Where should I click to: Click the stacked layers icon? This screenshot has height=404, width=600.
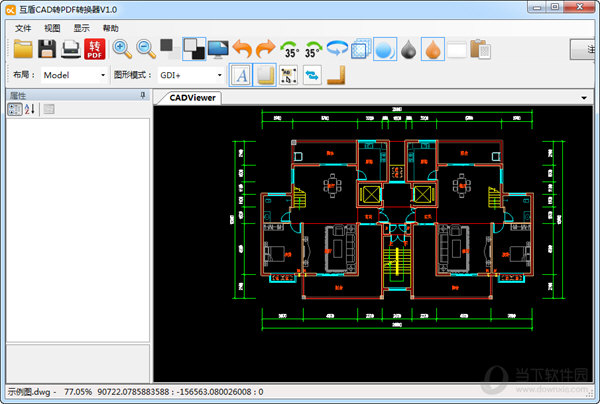(x=361, y=49)
